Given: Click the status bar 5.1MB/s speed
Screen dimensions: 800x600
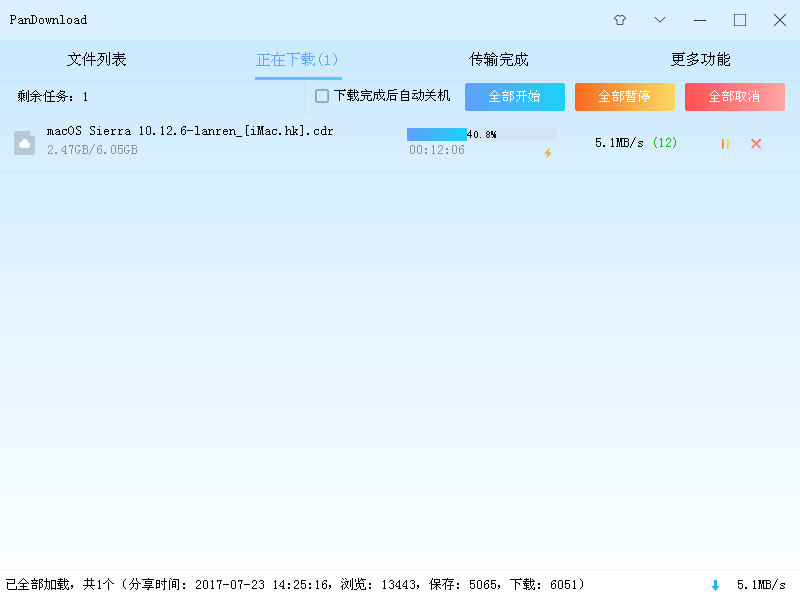Looking at the screenshot, I should pyautogui.click(x=761, y=585).
